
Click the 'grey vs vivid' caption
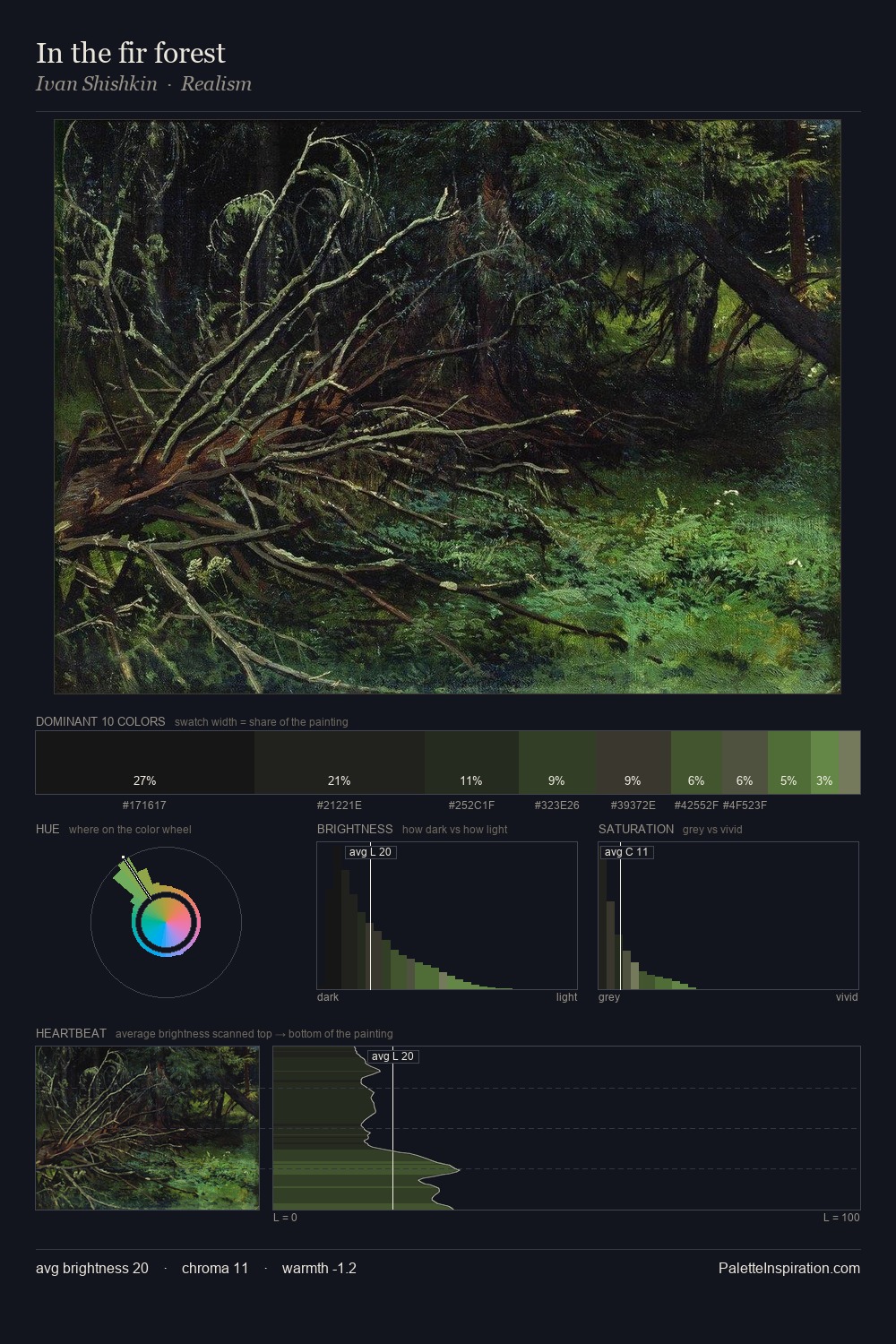click(x=712, y=830)
